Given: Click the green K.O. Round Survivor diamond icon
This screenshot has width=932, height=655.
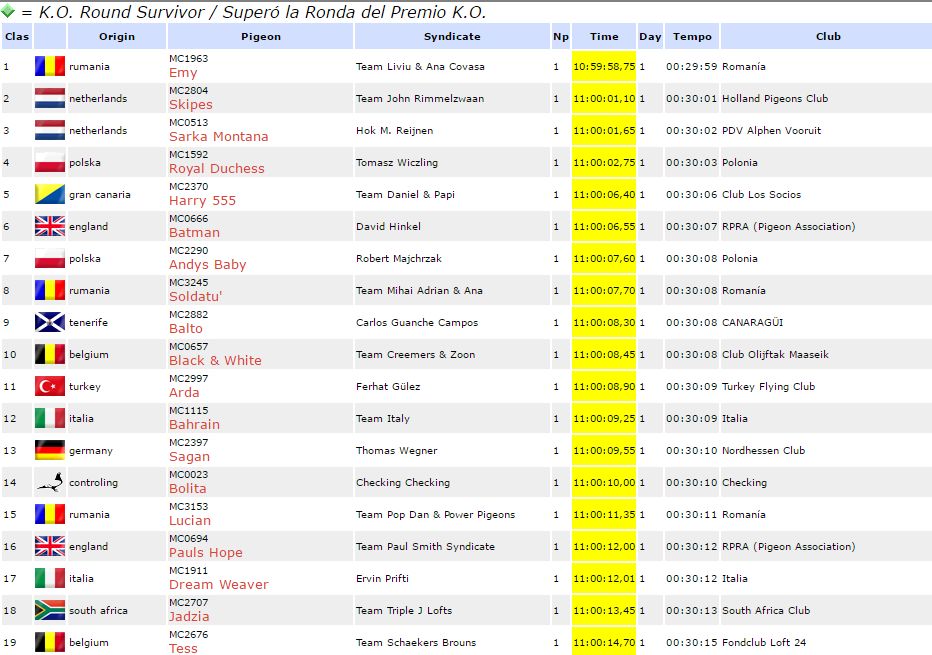Looking at the screenshot, I should click(8, 10).
